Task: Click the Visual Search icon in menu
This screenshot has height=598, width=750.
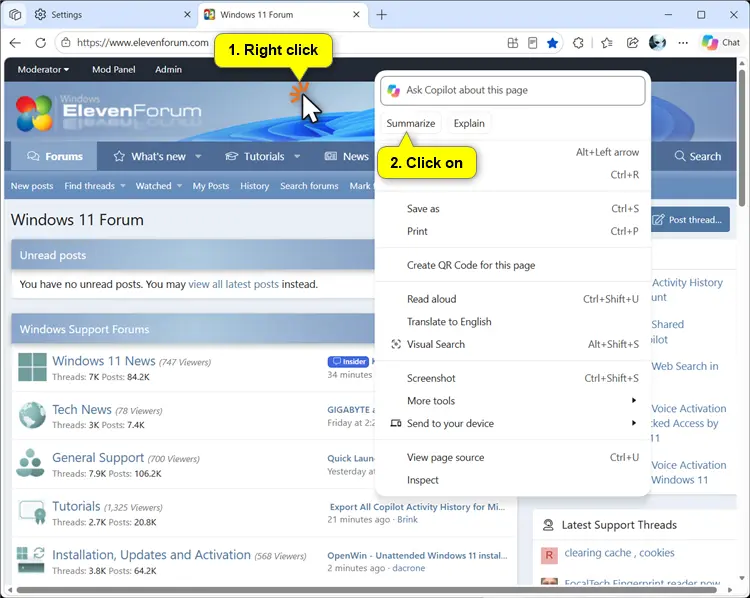Action: pyautogui.click(x=396, y=344)
